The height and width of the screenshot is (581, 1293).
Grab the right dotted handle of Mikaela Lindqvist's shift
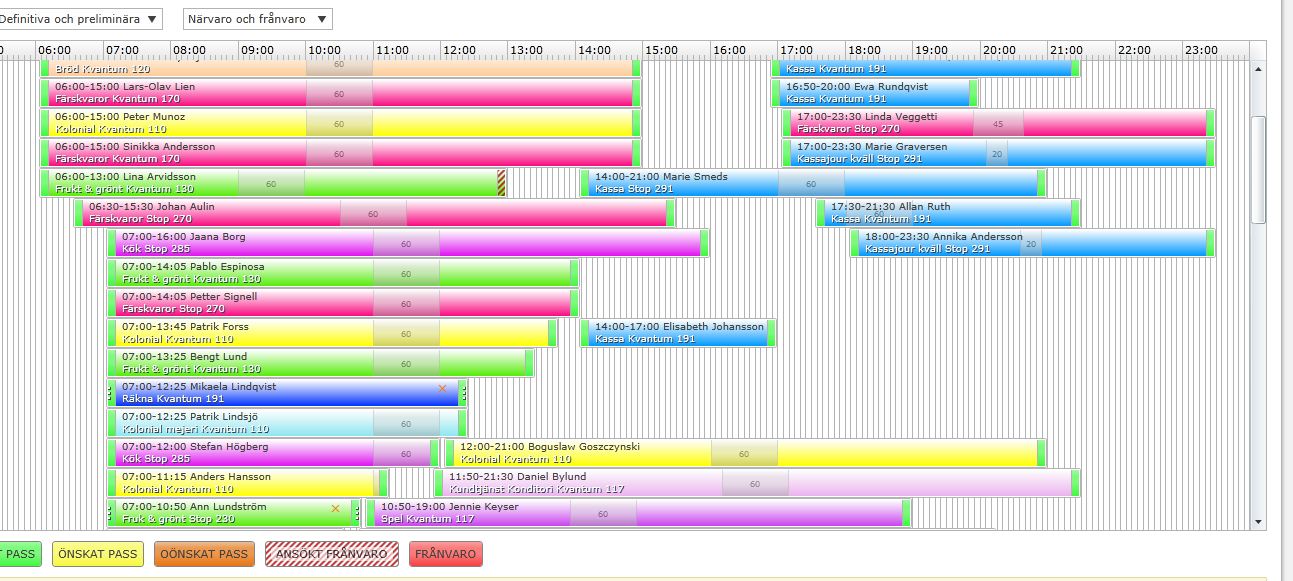coord(465,393)
